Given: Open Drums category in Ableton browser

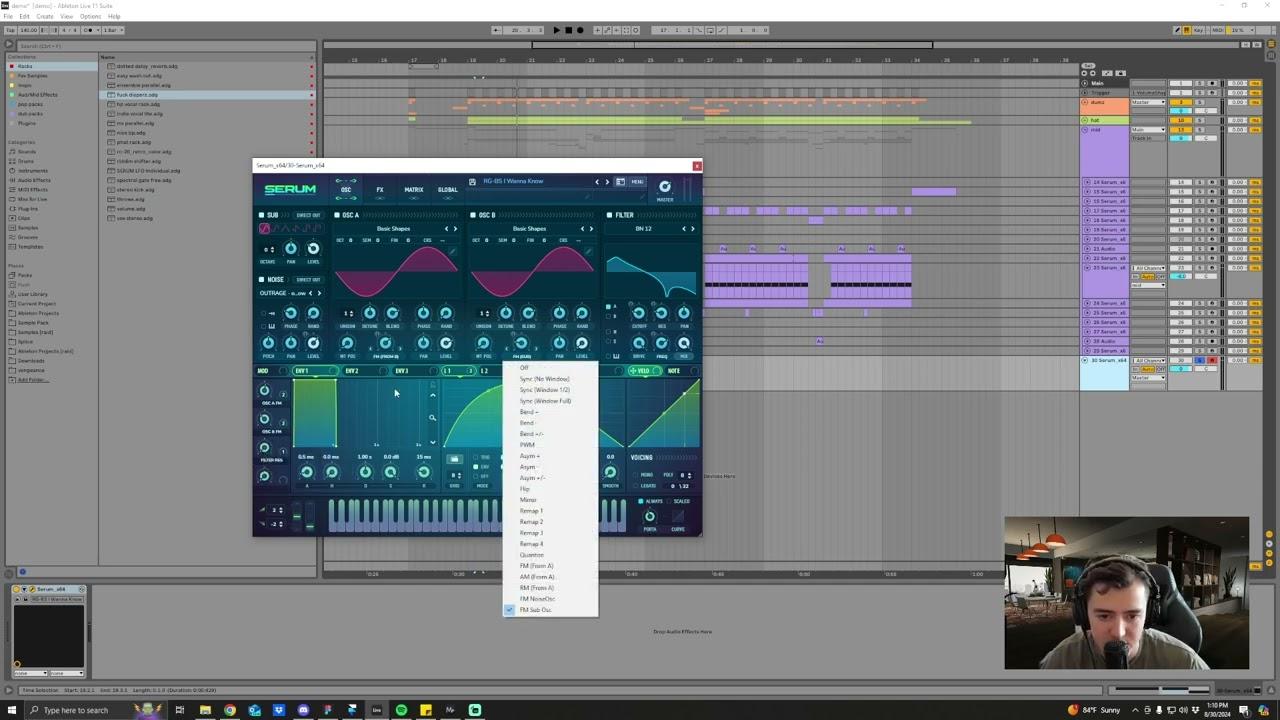Looking at the screenshot, I should (25, 161).
